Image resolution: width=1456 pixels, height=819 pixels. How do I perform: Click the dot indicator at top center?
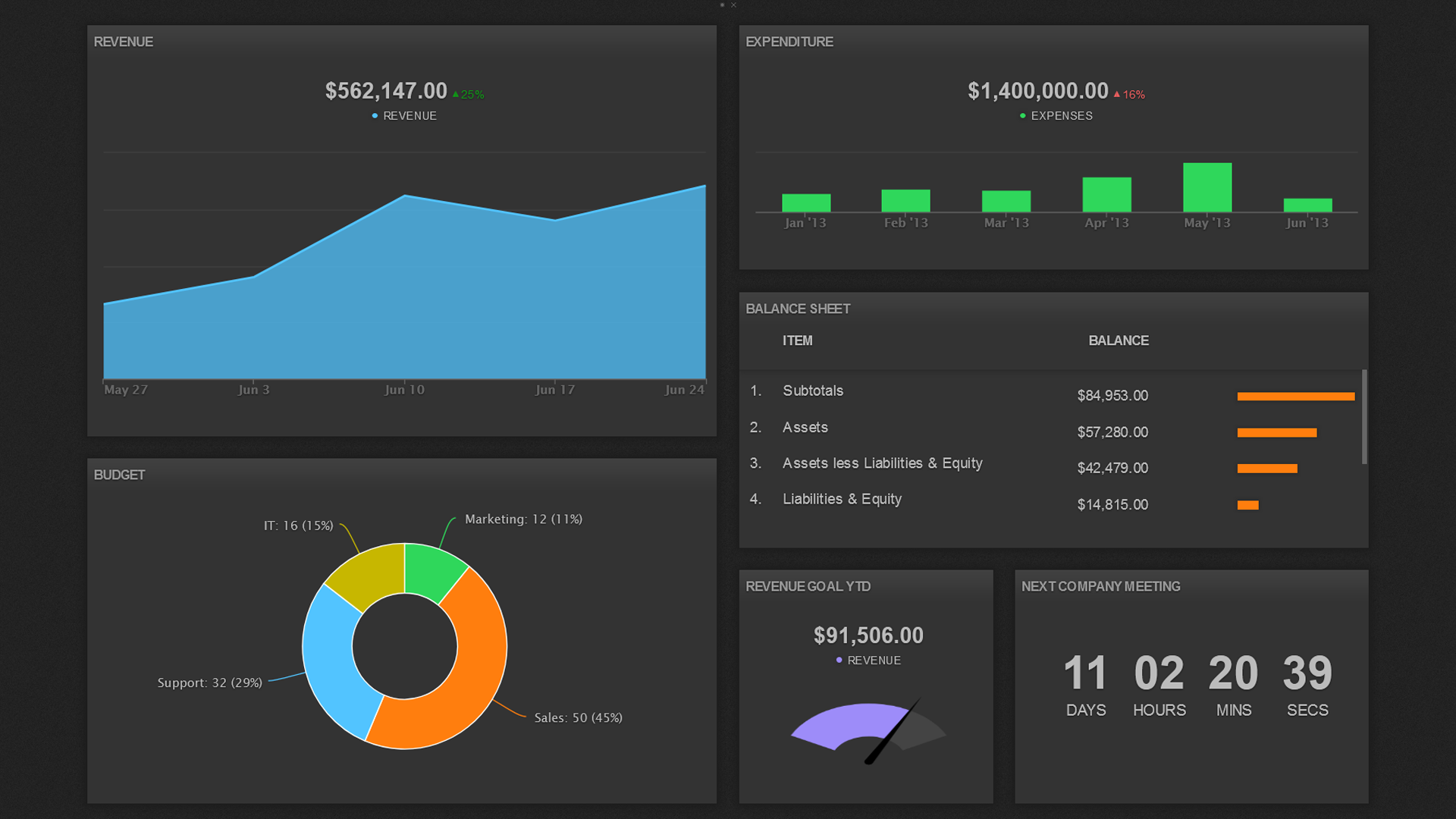coord(722,5)
